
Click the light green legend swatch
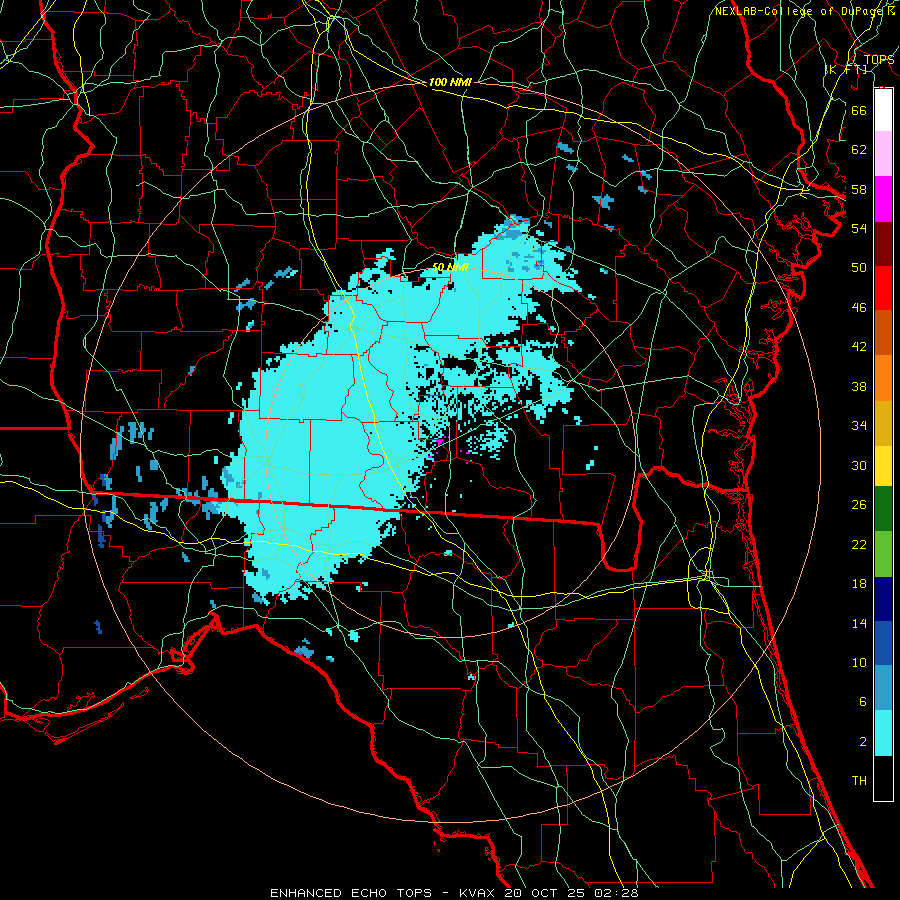coord(883,553)
